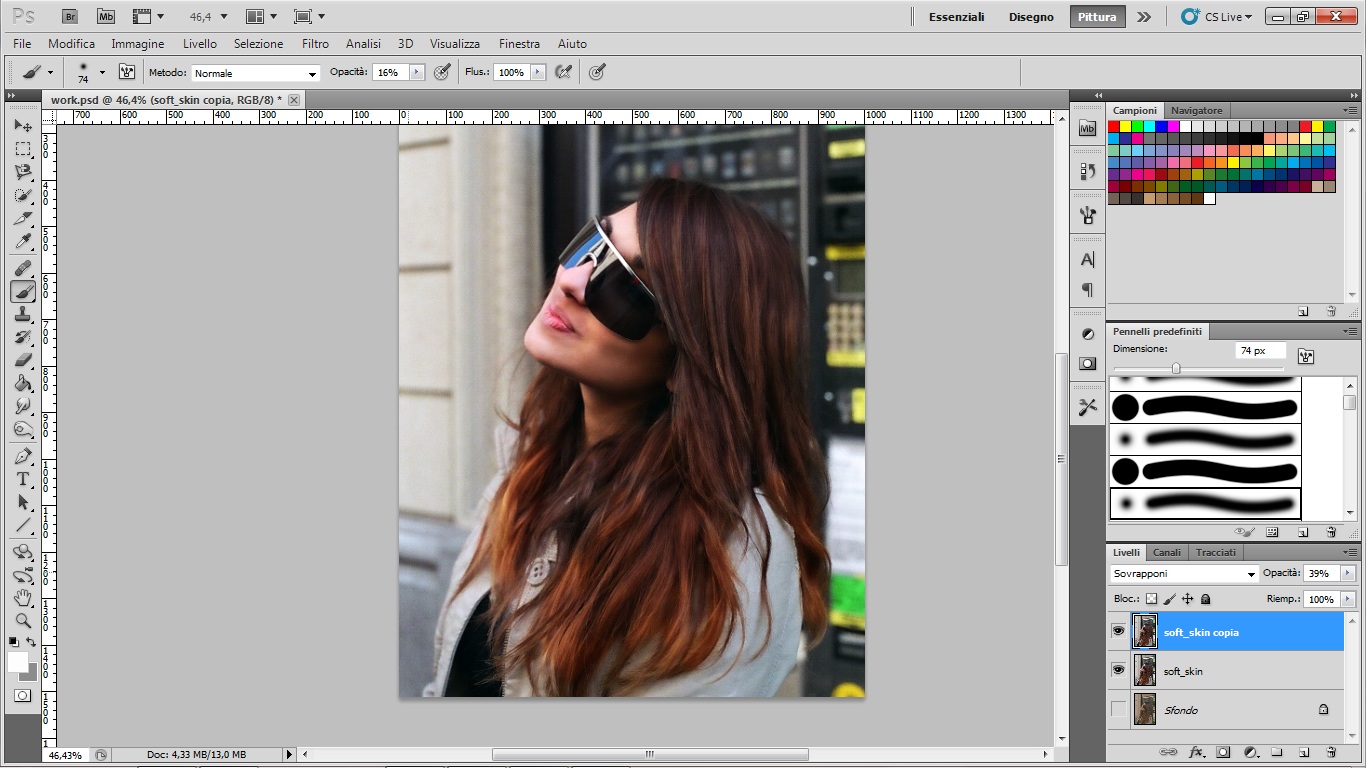Pick the red swatch in Campioni
This screenshot has height=768, width=1366.
(1114, 127)
